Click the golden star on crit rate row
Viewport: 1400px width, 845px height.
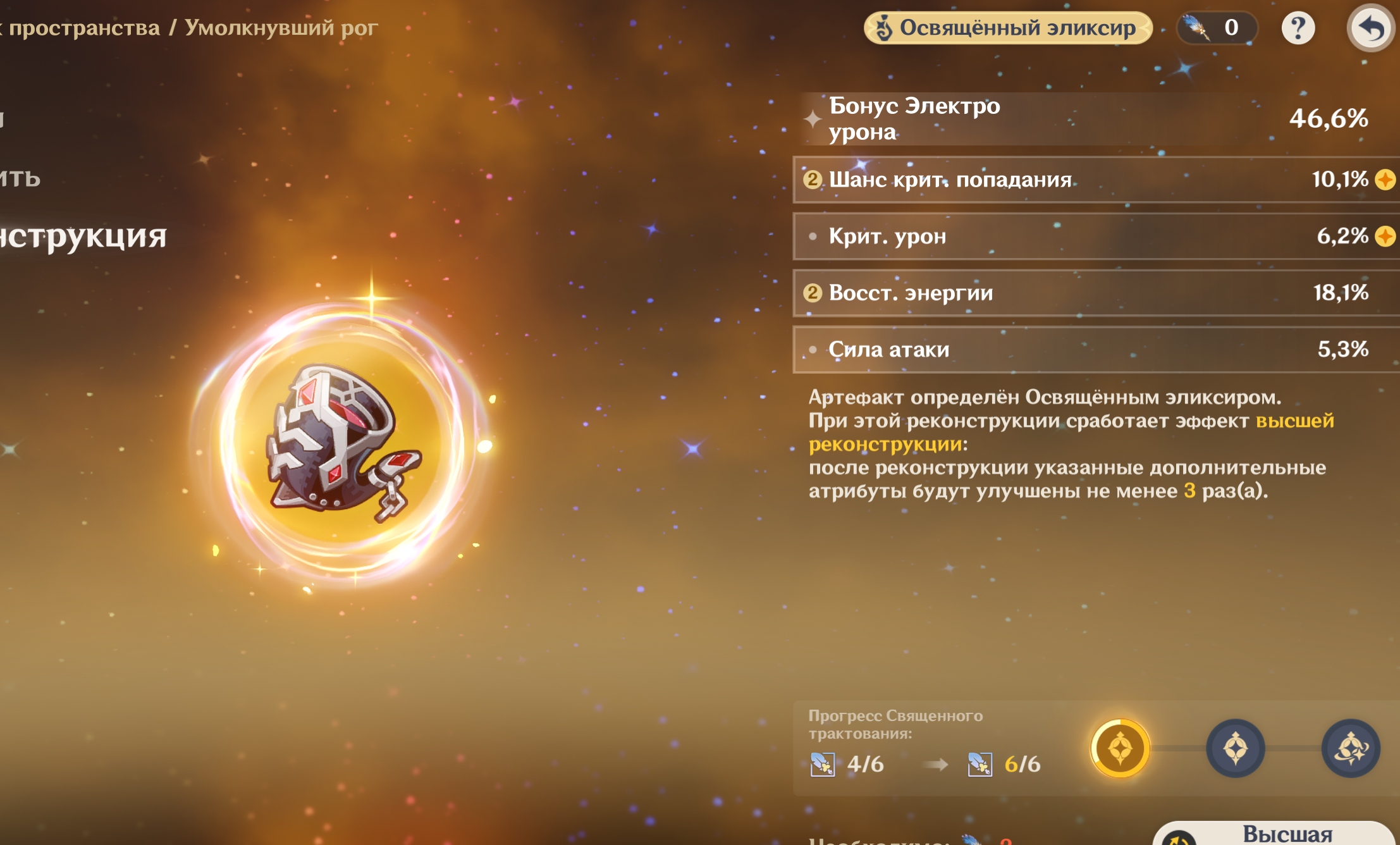point(1385,180)
